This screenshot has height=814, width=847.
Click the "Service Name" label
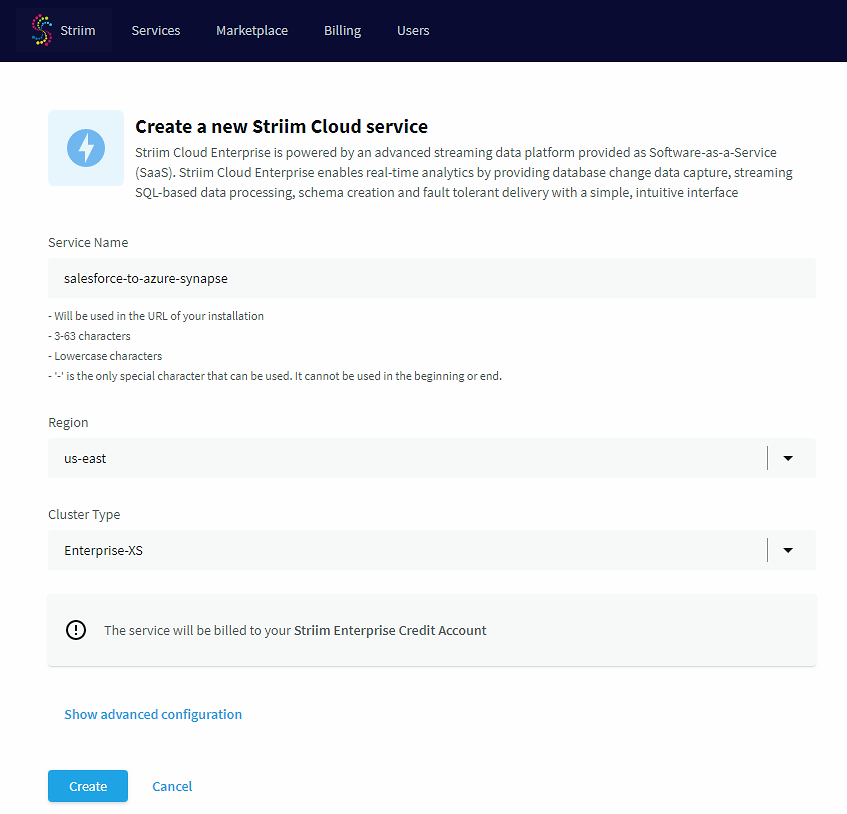(x=88, y=243)
